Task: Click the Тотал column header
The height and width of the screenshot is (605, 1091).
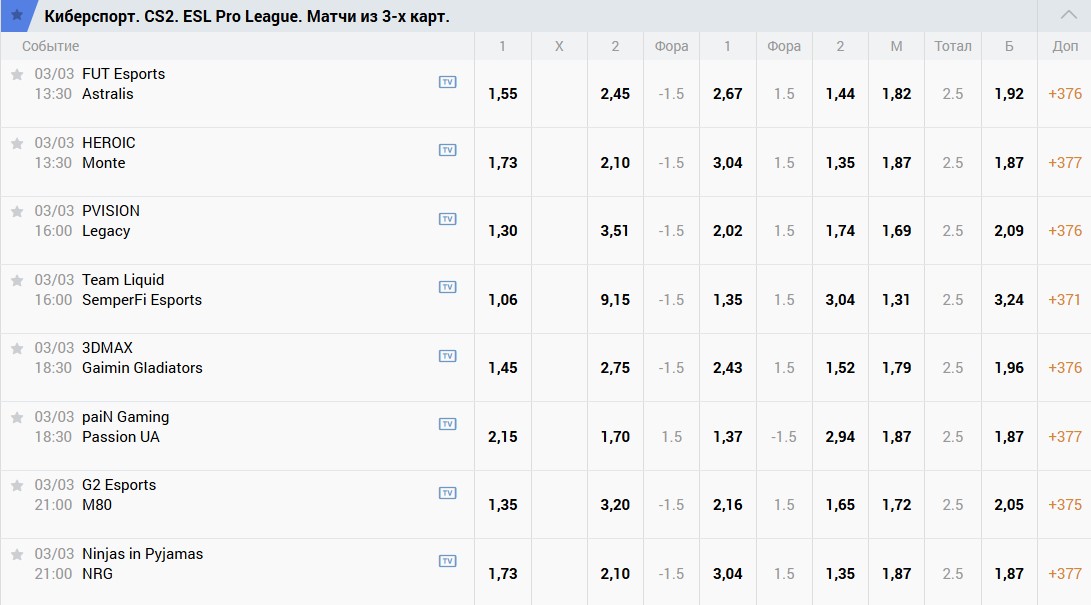Action: point(952,46)
